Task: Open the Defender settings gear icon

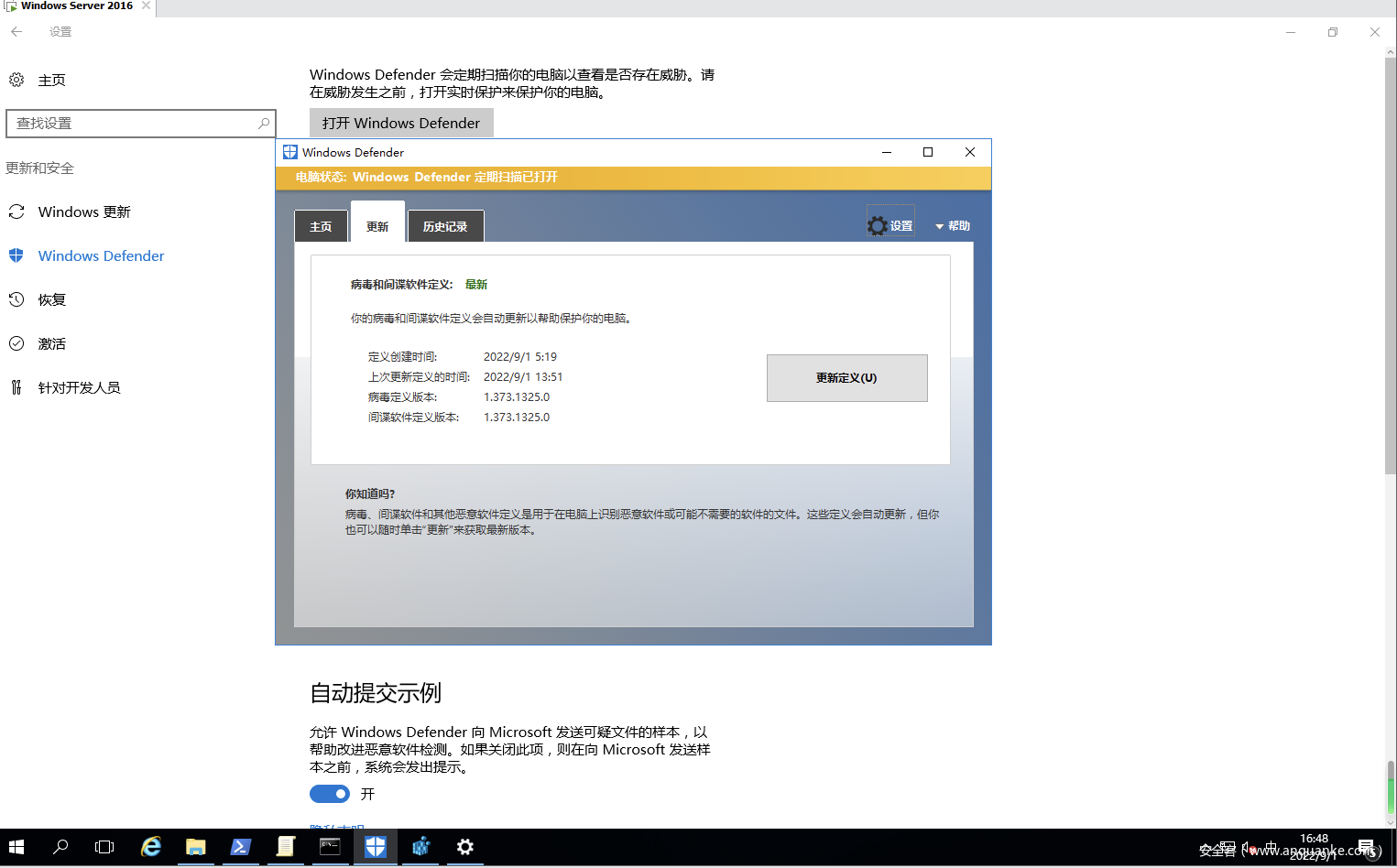Action: (x=878, y=225)
